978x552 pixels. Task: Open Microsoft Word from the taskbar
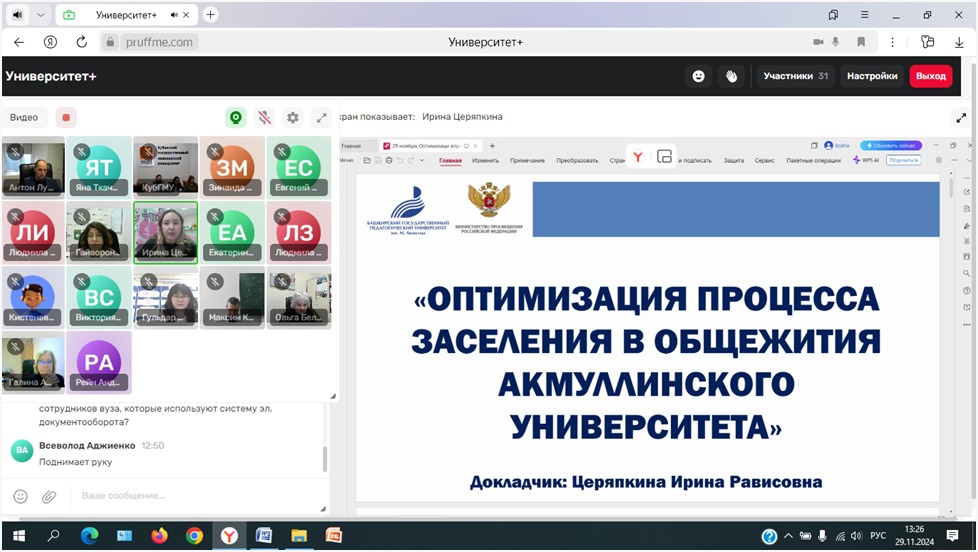point(264,536)
